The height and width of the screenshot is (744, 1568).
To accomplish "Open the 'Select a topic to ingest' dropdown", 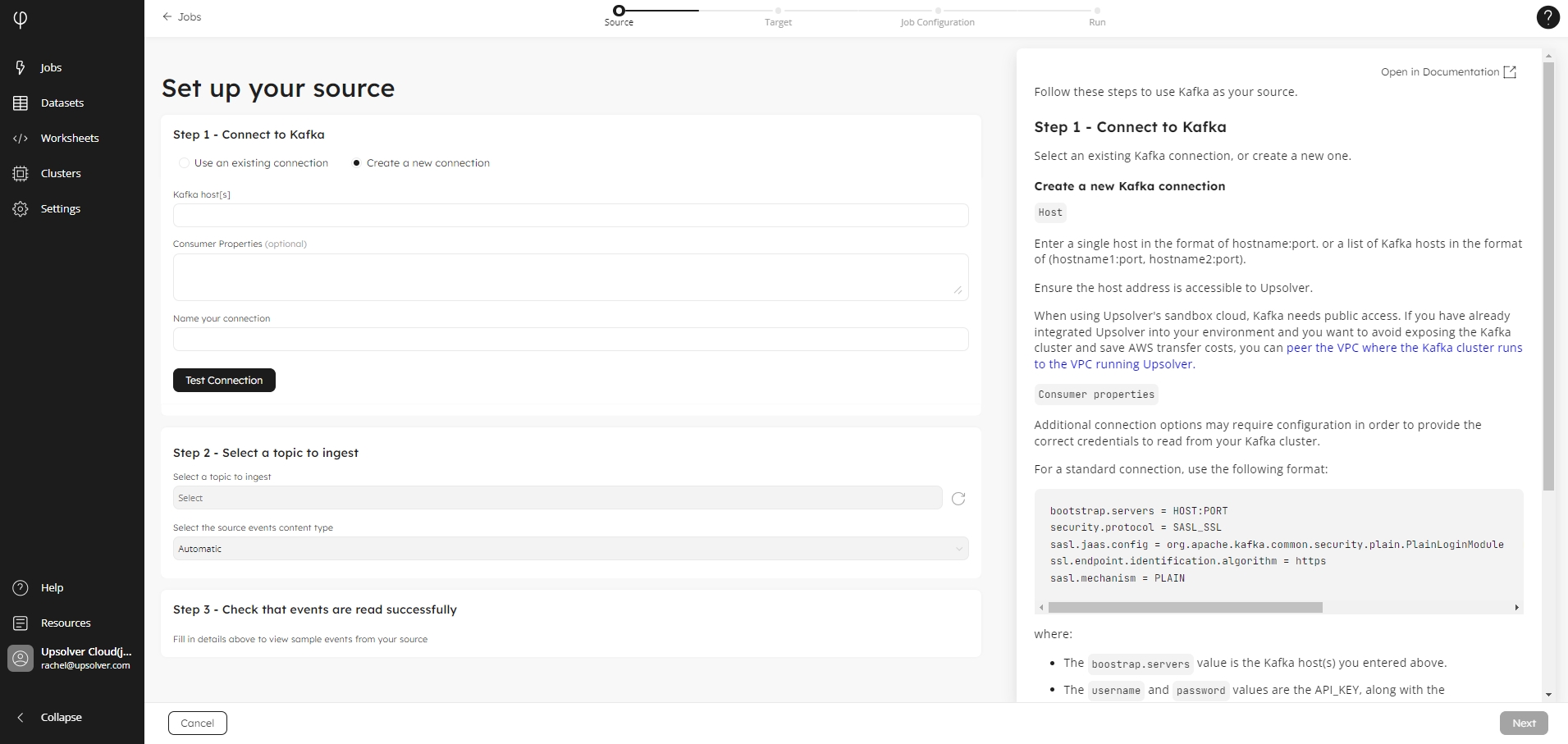I will point(557,498).
